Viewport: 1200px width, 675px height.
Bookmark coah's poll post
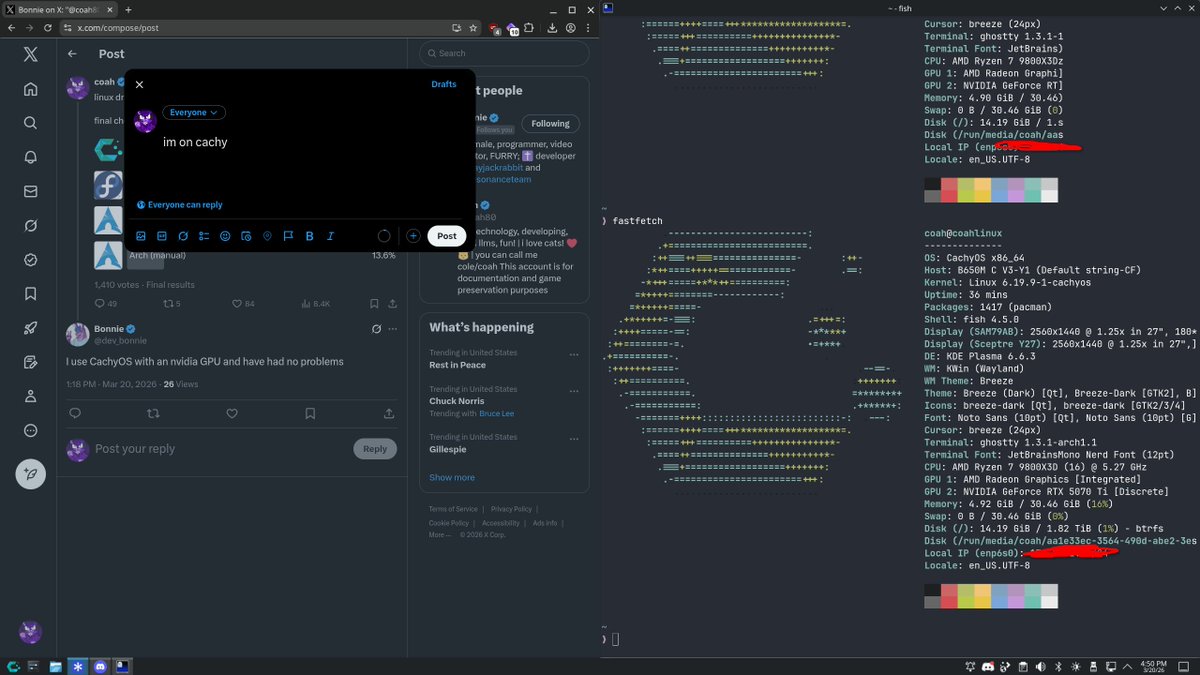pos(374,304)
